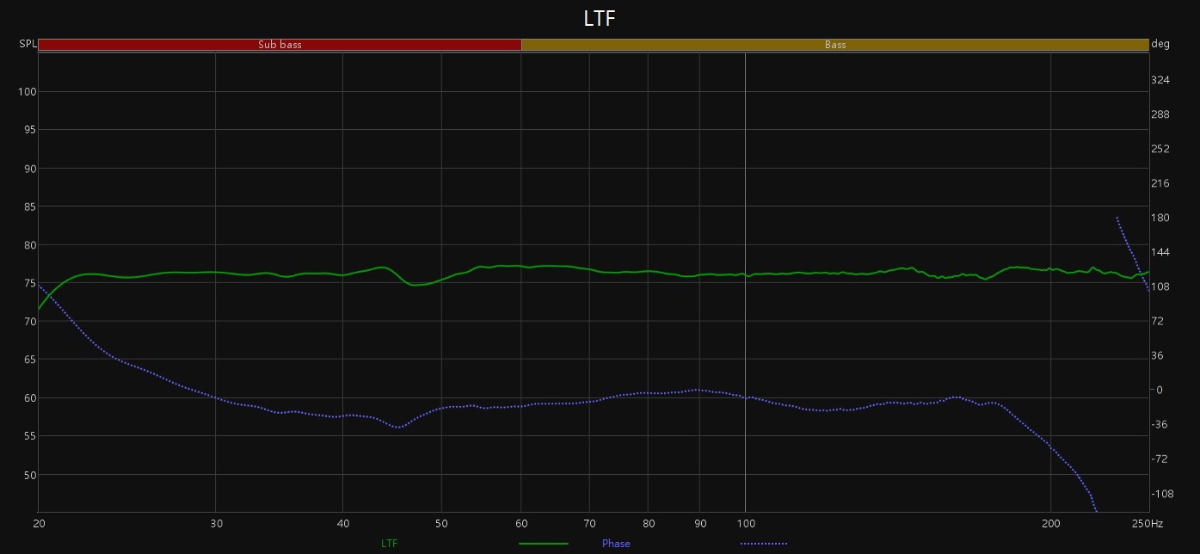The width and height of the screenshot is (1200, 554).
Task: Click the 75 tick on SPL axis
Action: 28,283
